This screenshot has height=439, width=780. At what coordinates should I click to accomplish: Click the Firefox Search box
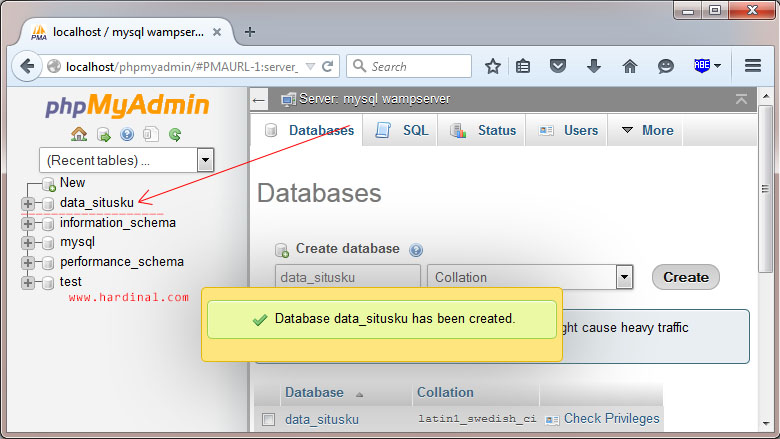pyautogui.click(x=409, y=66)
